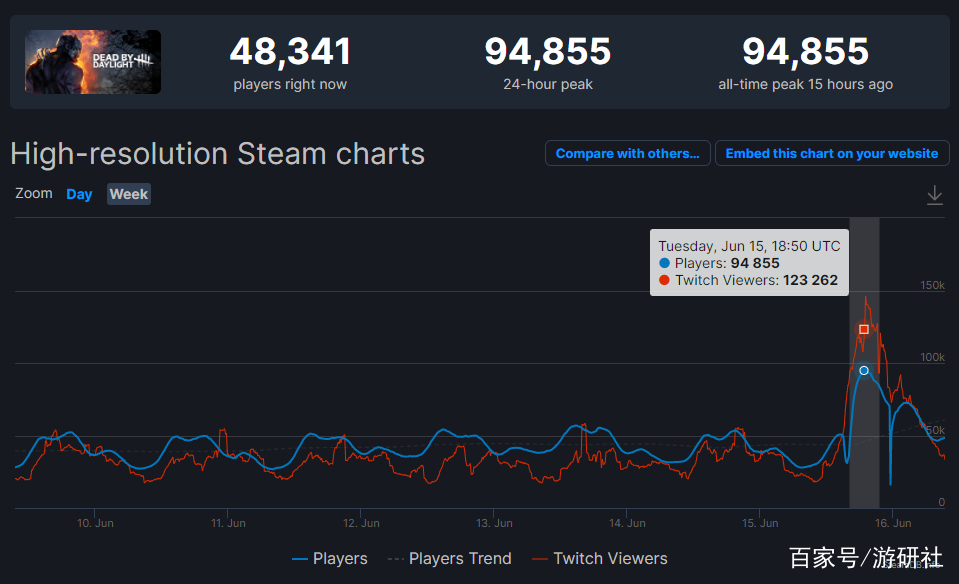This screenshot has height=584, width=959.
Task: Click the High-resolution Steam charts heading
Action: (218, 153)
